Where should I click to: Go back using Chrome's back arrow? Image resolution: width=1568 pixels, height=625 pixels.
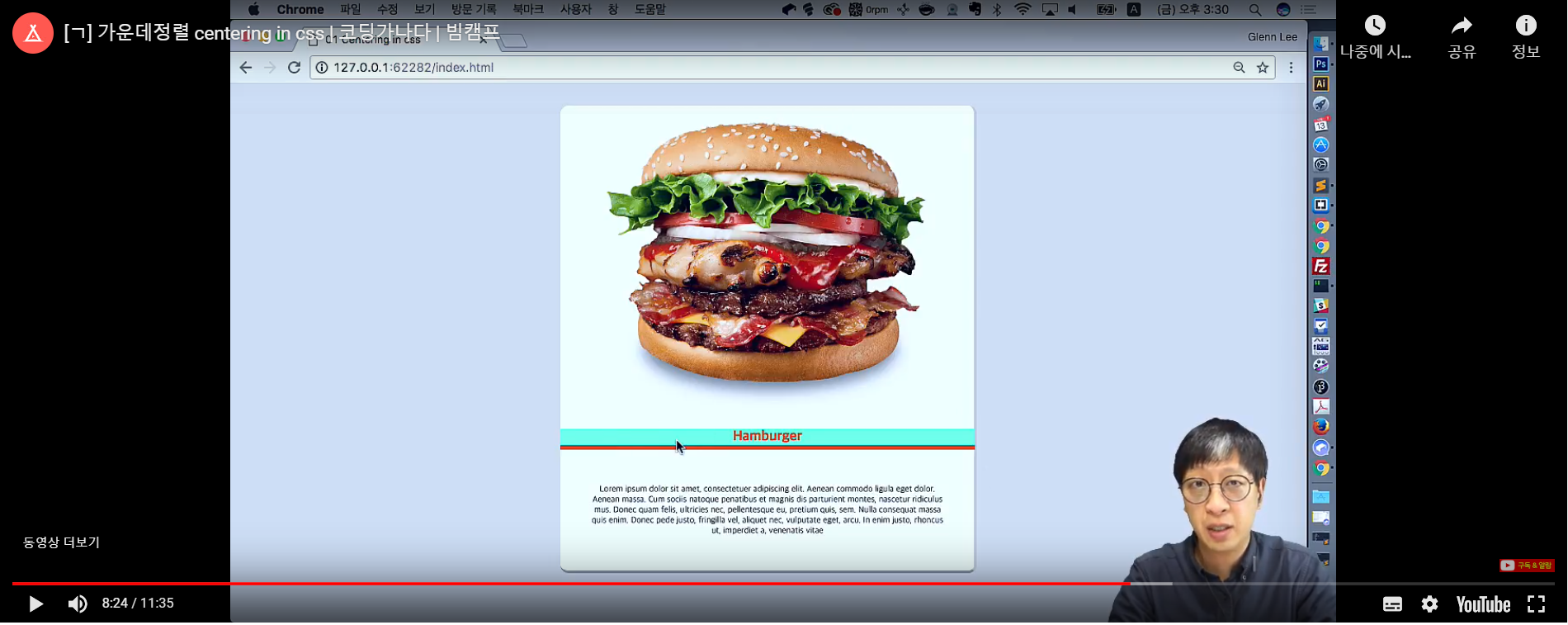246,68
